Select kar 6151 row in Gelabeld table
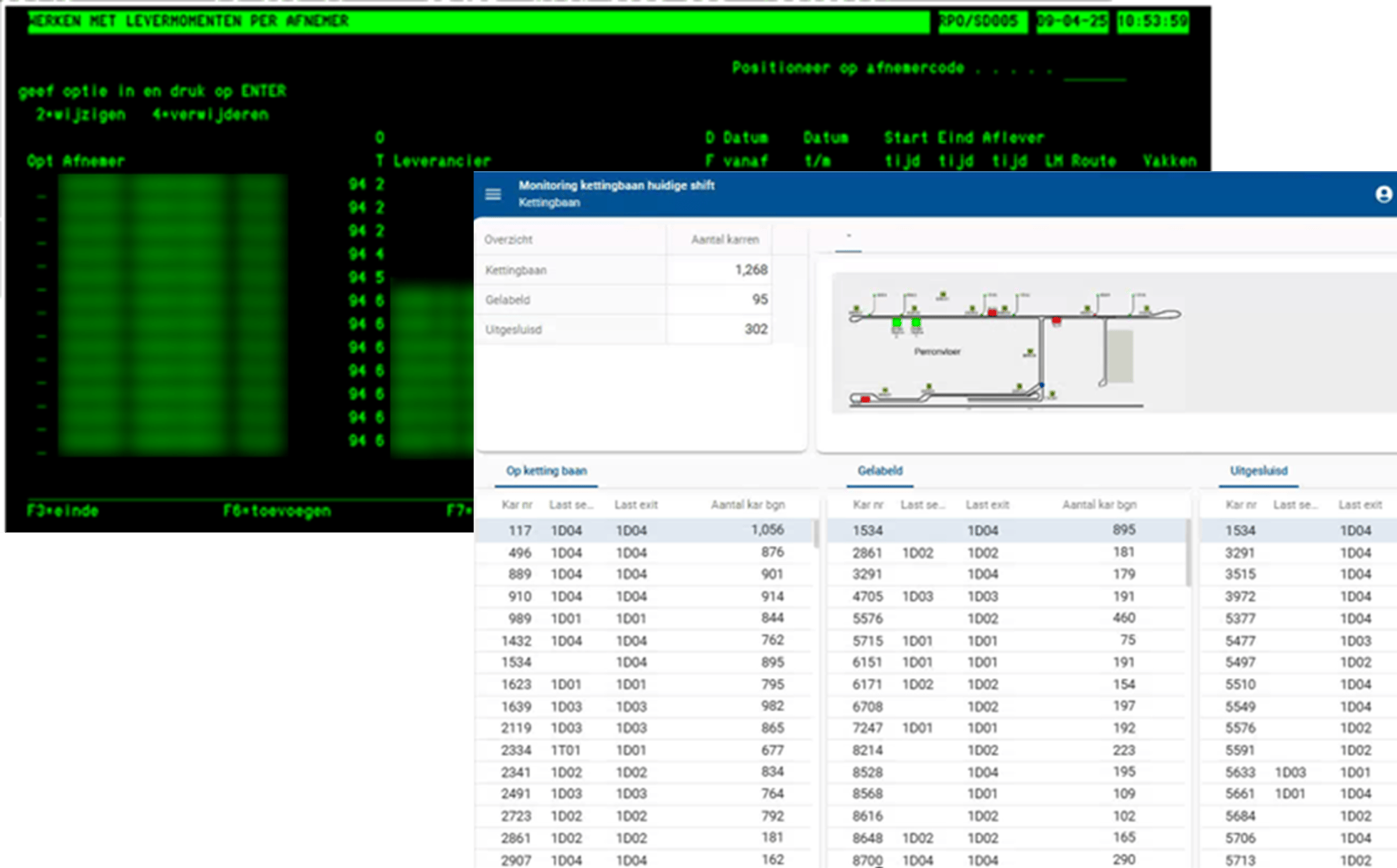 tap(1006, 662)
